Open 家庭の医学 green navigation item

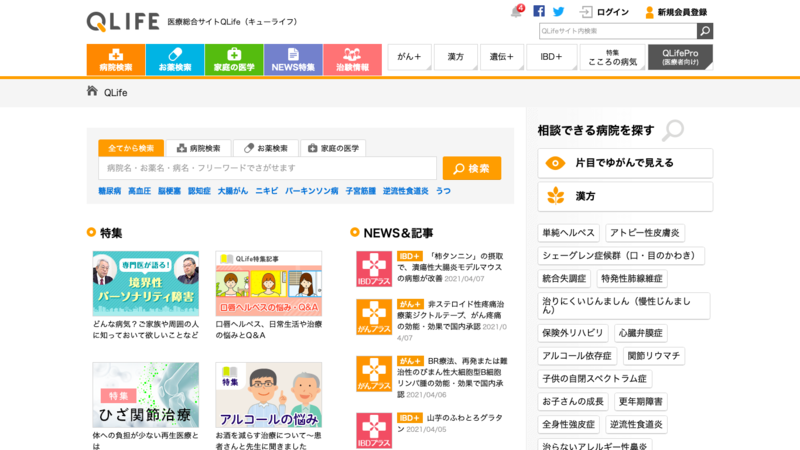(x=234, y=60)
